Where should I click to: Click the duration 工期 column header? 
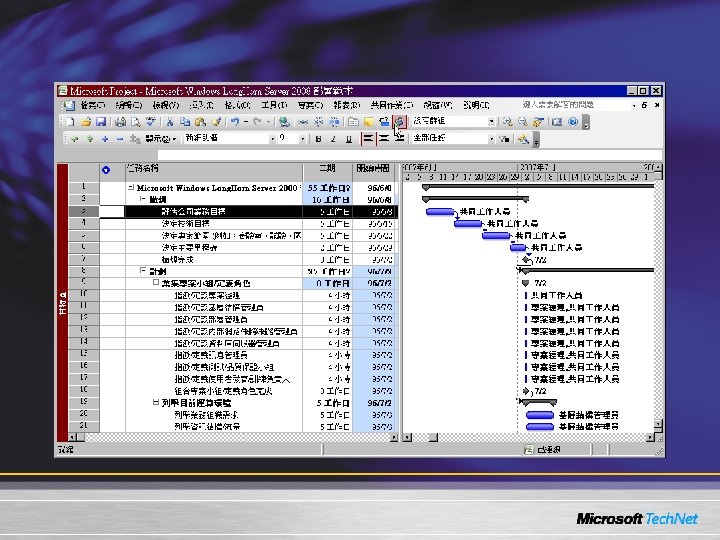pos(327,172)
